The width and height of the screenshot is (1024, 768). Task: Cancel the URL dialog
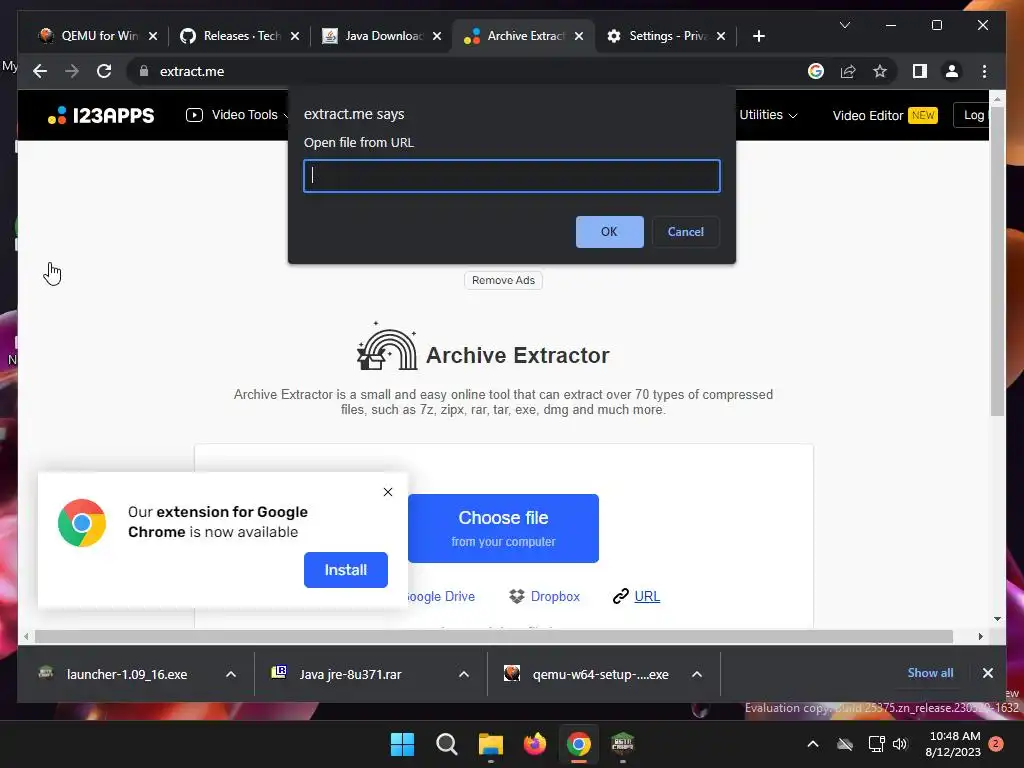tap(686, 232)
